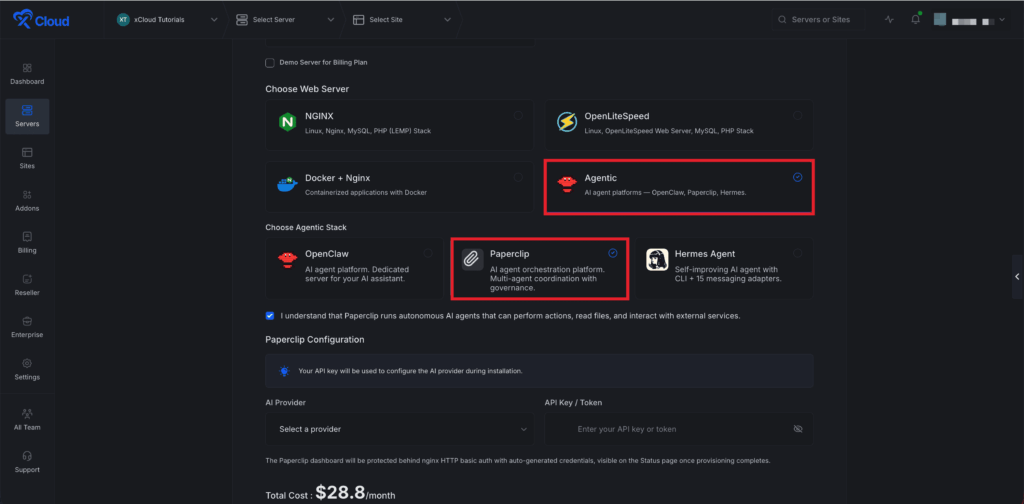Toggle API key visibility eye icon
This screenshot has width=1024, height=504.
coord(797,429)
